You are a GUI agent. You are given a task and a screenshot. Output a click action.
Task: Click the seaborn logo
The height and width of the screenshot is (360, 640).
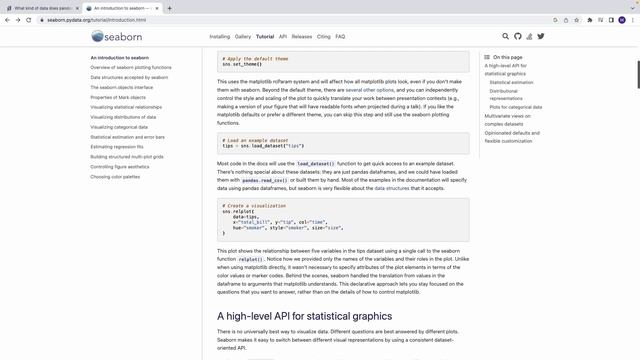coord(117,36)
